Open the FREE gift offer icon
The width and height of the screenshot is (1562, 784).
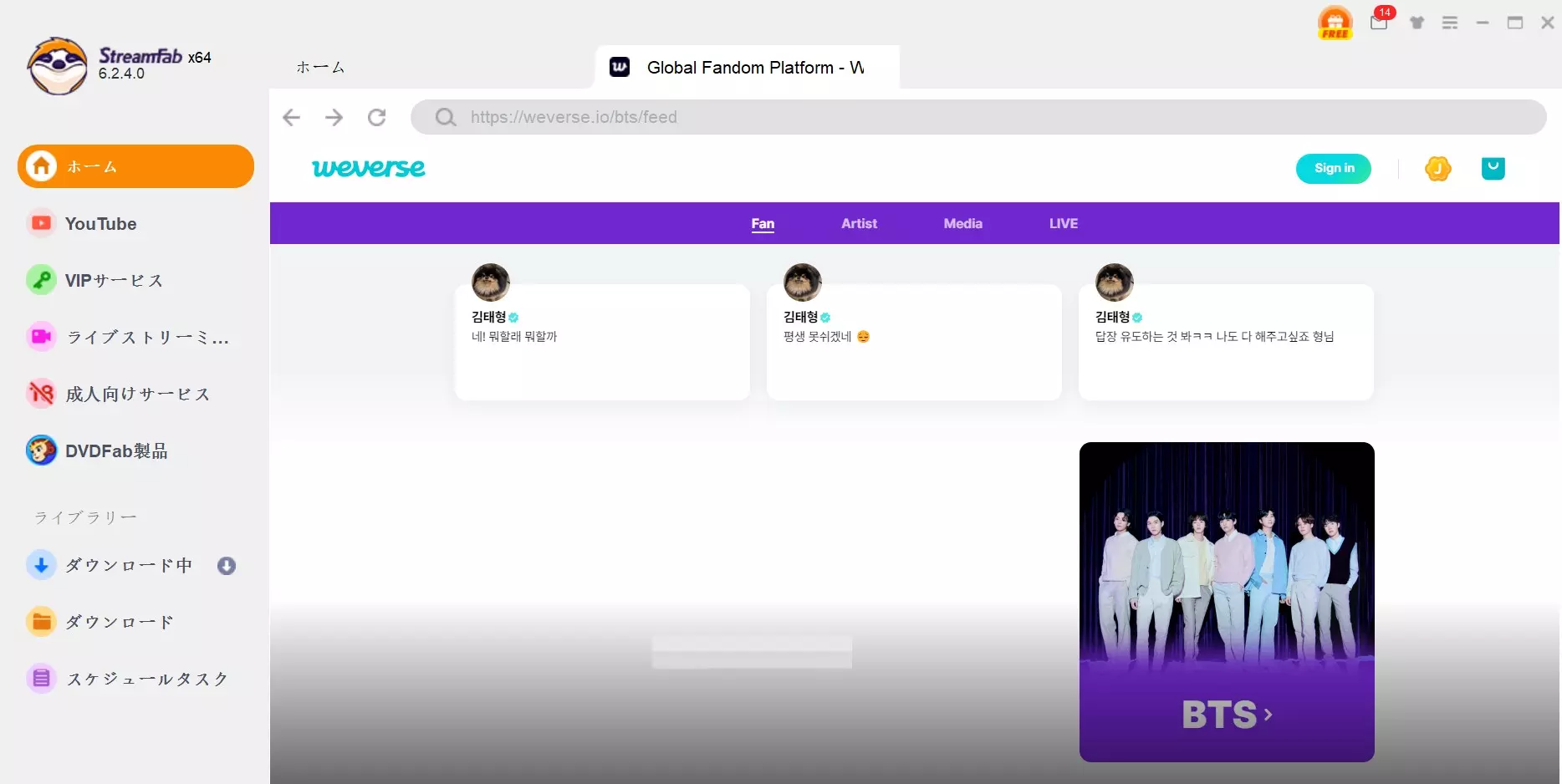pos(1335,23)
